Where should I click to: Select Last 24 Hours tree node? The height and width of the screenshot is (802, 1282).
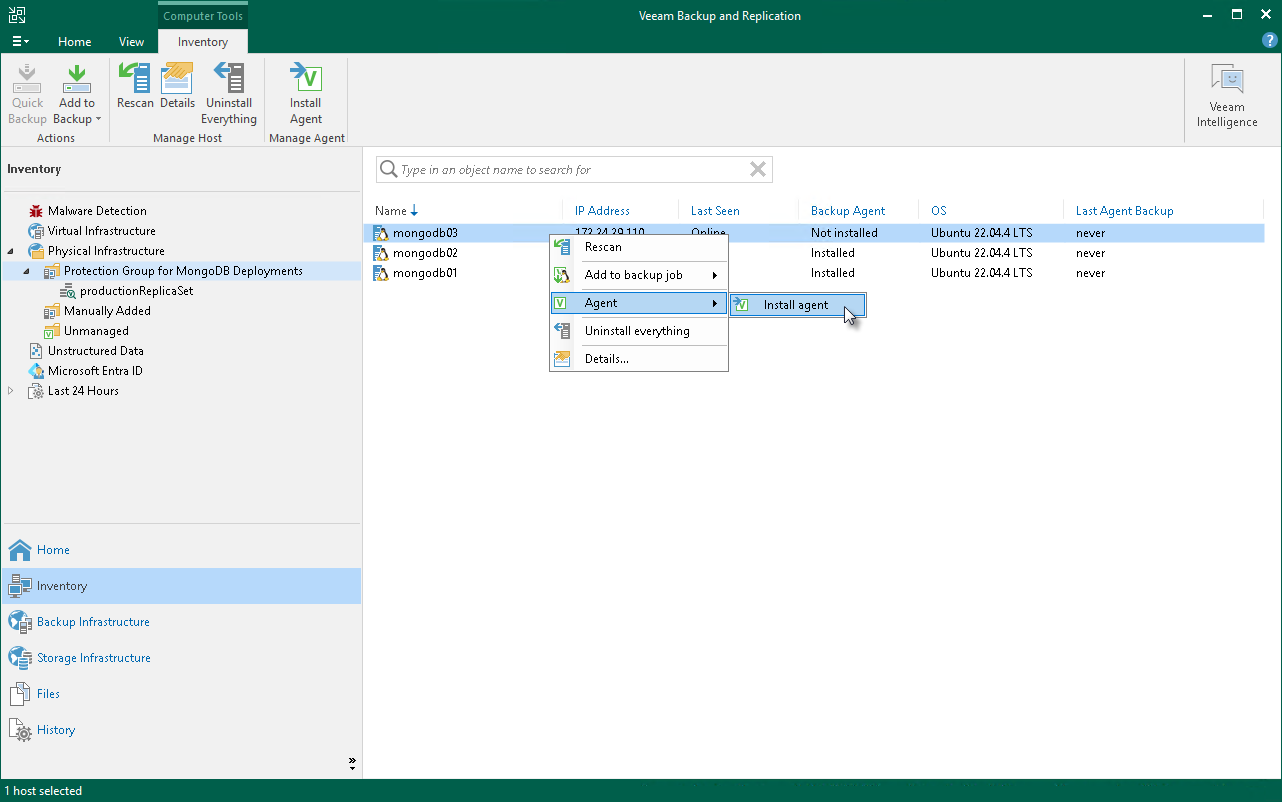pyautogui.click(x=83, y=391)
